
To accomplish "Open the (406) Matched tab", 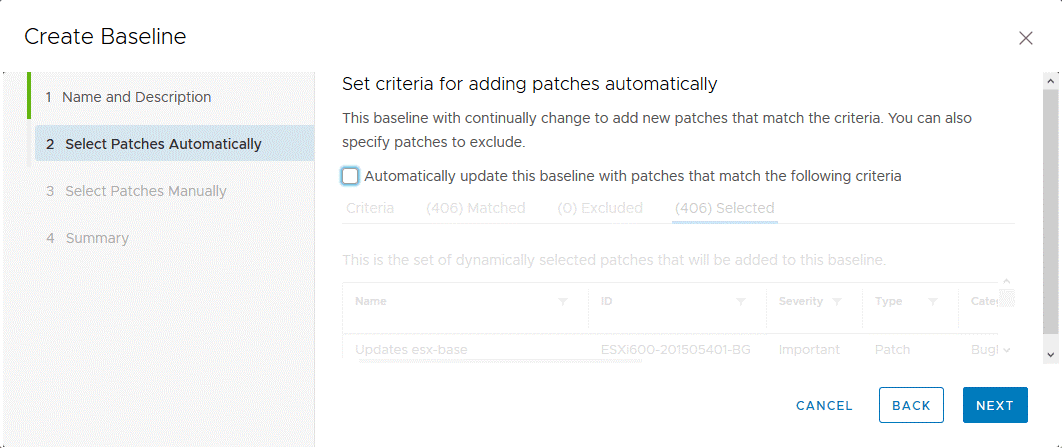I will tap(475, 208).
